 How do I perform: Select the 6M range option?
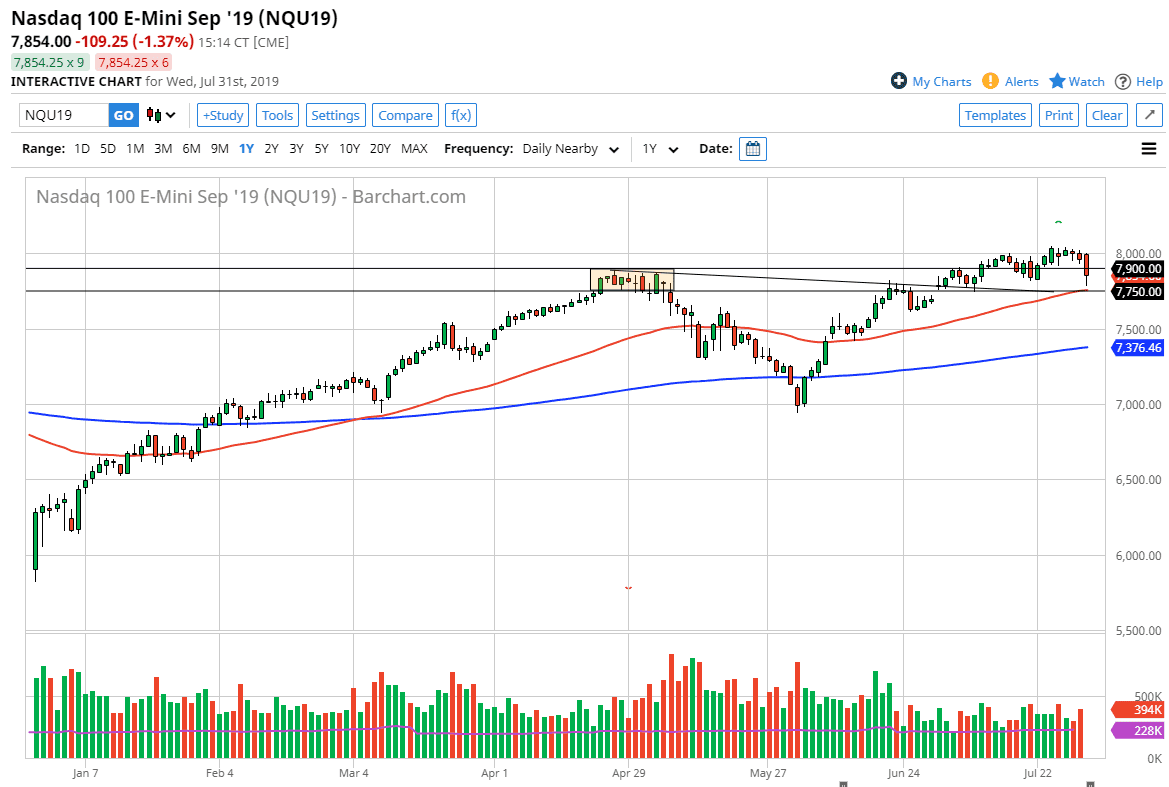(191, 148)
